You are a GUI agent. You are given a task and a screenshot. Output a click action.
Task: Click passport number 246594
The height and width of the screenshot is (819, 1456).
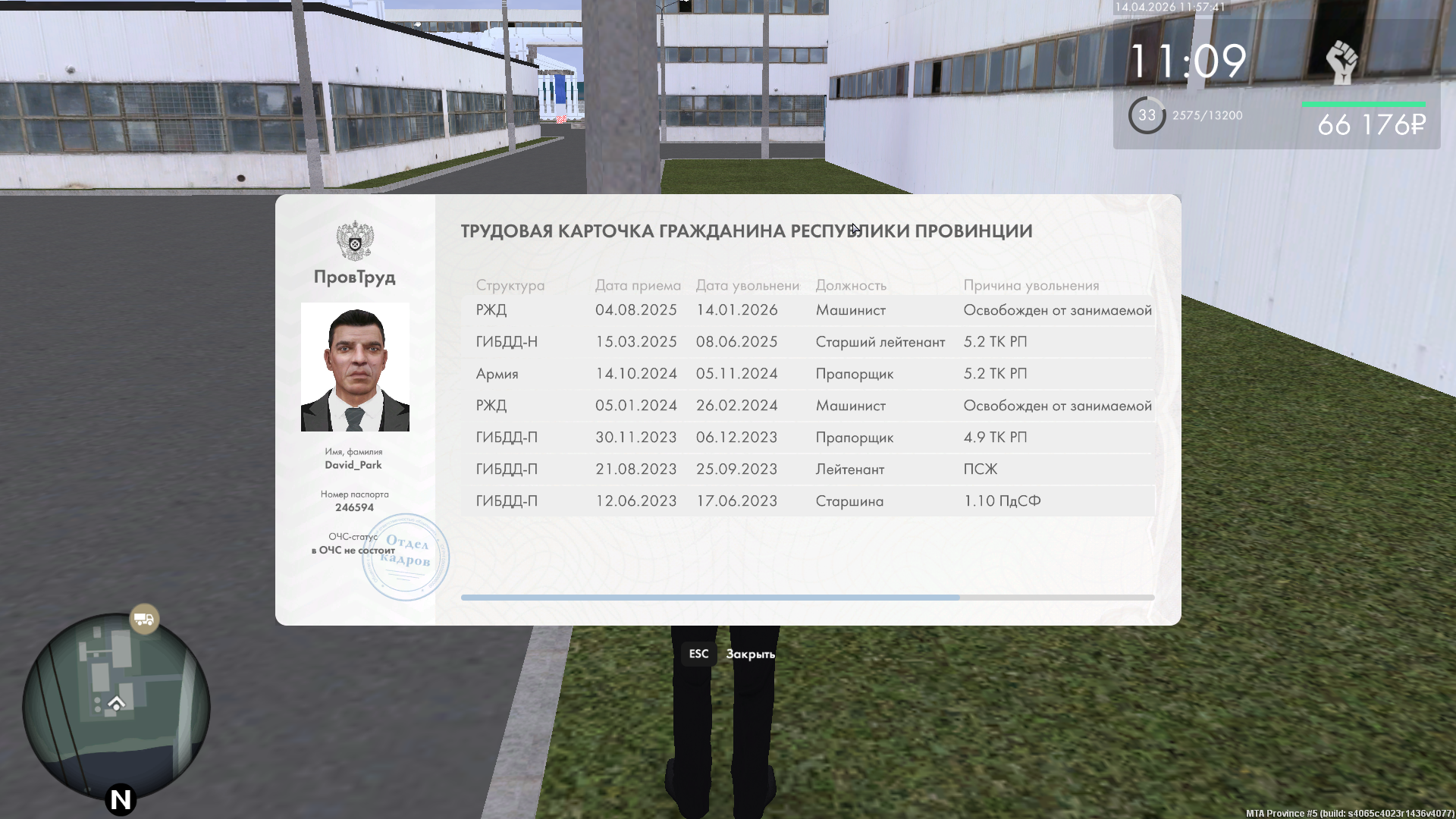(354, 507)
